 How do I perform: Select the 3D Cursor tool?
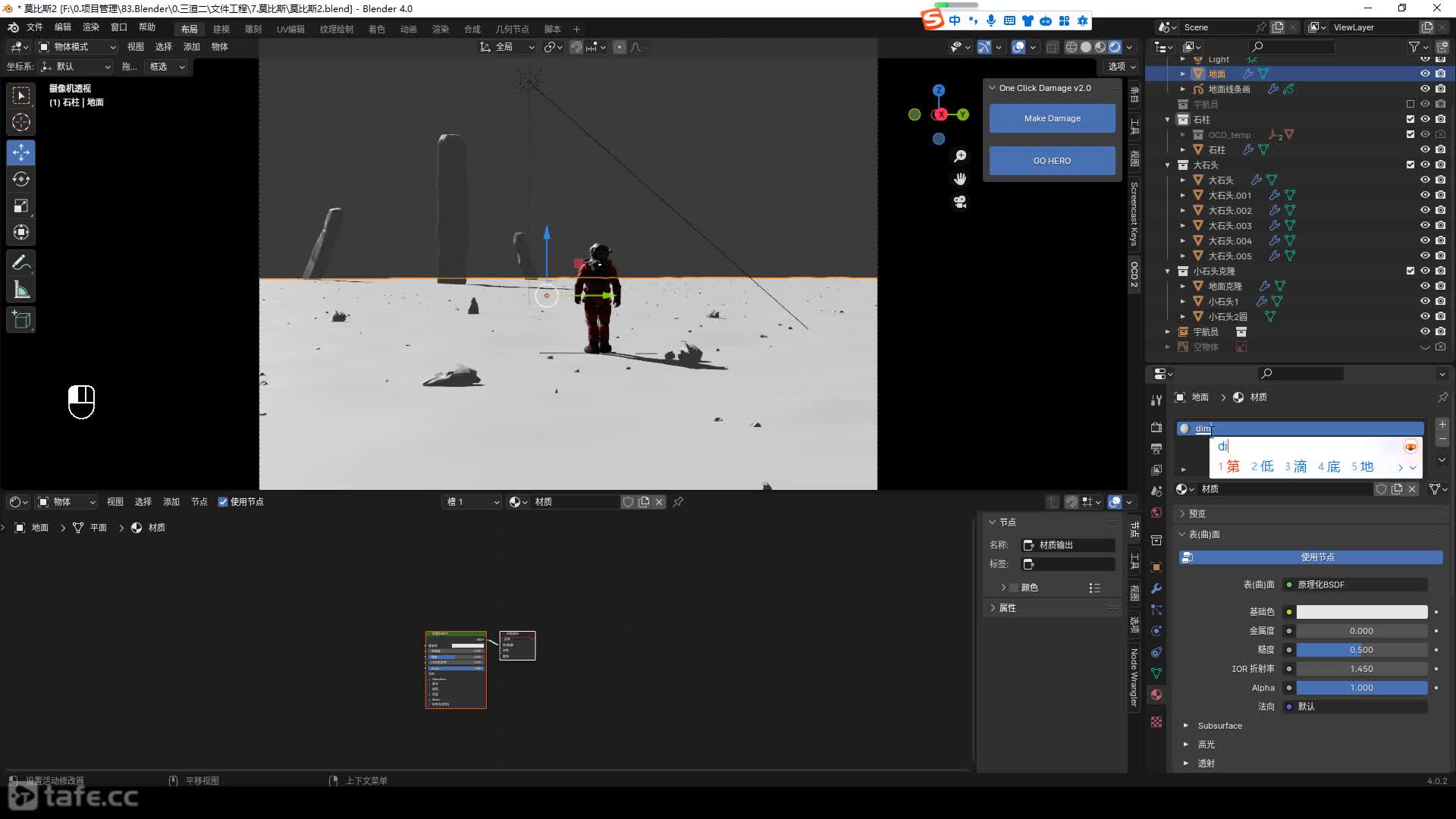point(21,122)
